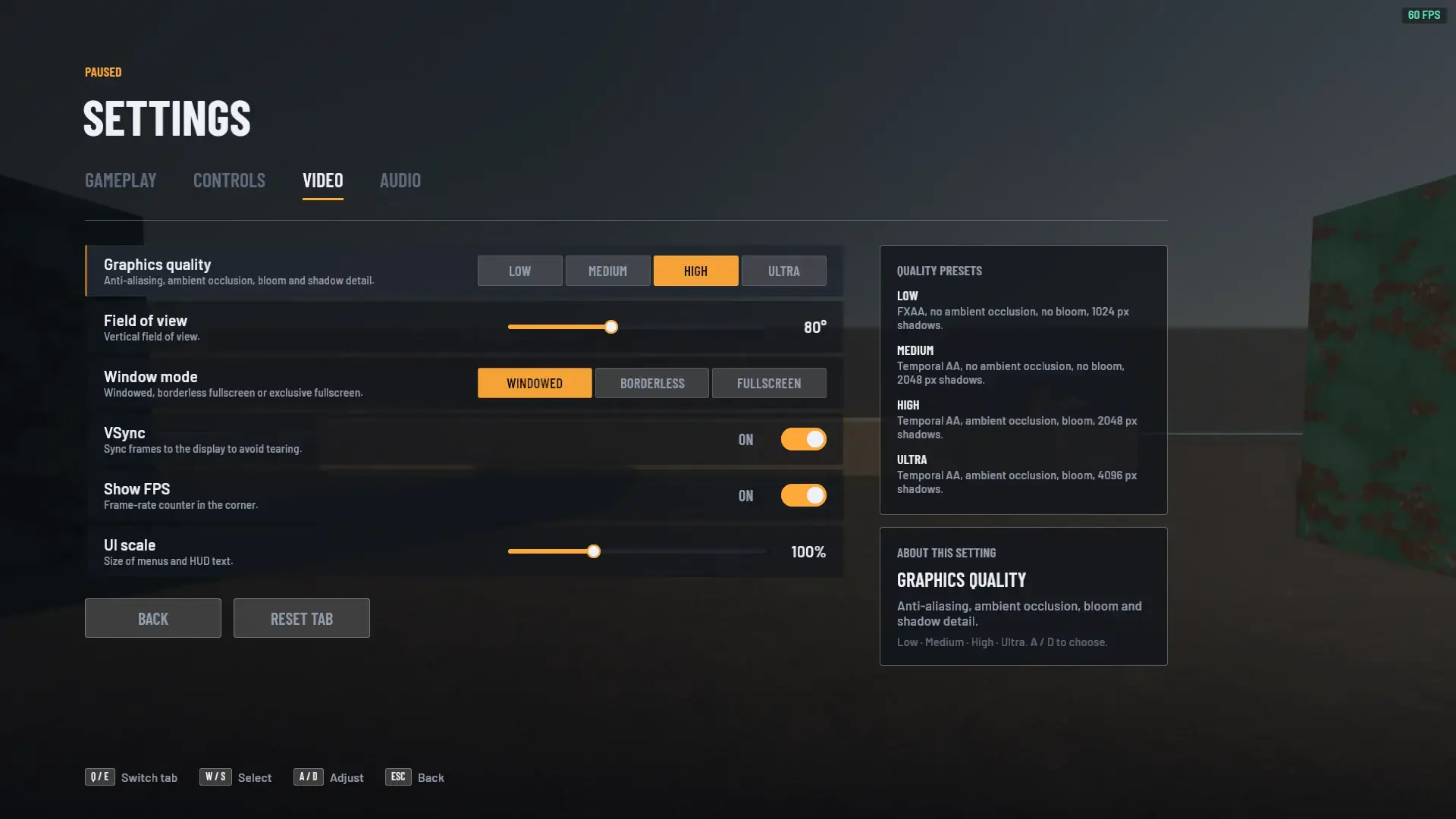
Task: Click the ESC back key hint
Action: 398,777
